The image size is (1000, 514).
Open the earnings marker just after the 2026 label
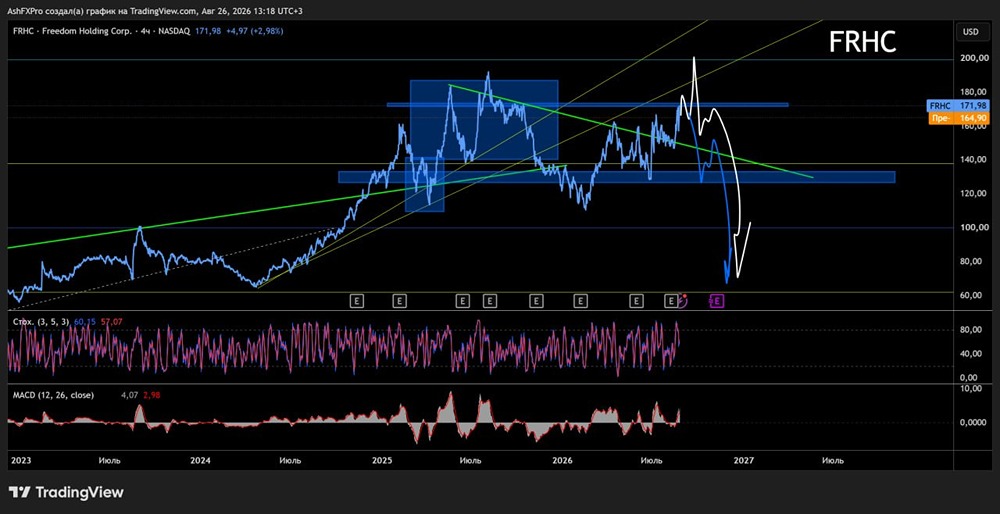point(580,300)
